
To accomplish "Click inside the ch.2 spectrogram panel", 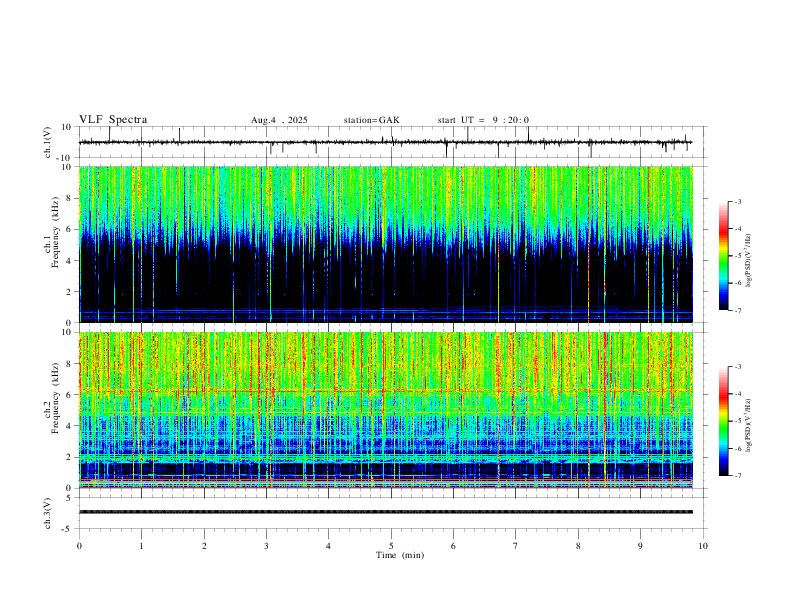I will click(386, 410).
